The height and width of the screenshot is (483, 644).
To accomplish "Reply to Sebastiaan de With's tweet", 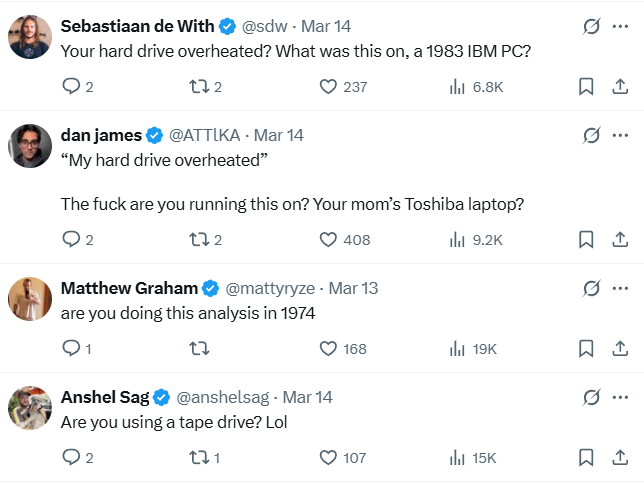I will 71,87.
